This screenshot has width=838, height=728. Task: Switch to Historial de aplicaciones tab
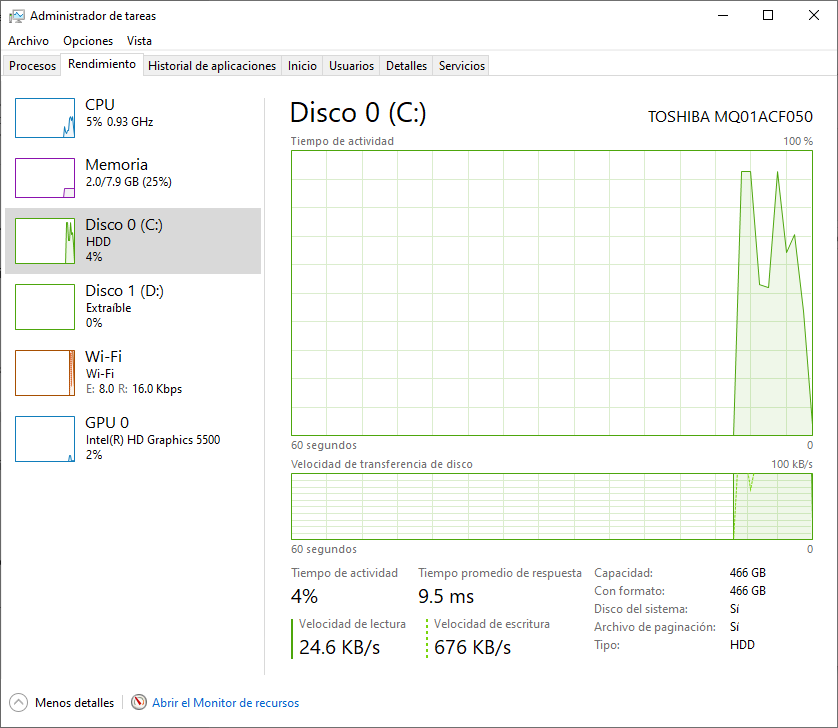coord(212,66)
